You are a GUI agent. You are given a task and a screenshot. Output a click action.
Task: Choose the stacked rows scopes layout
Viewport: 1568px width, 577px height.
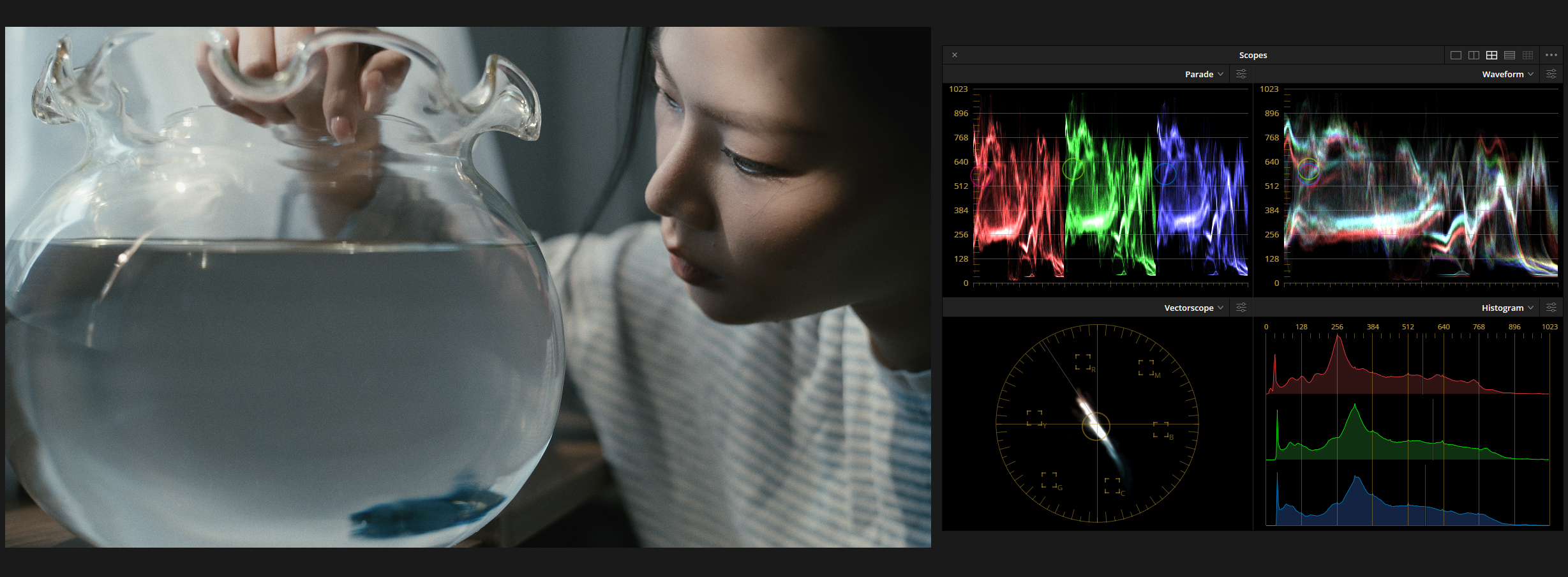pyautogui.click(x=1509, y=56)
